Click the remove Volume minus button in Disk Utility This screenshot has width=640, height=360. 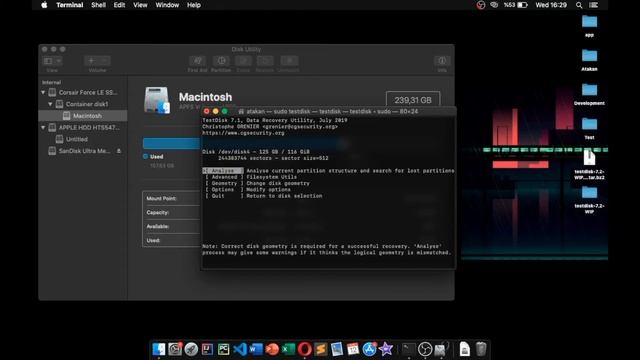pos(104,61)
